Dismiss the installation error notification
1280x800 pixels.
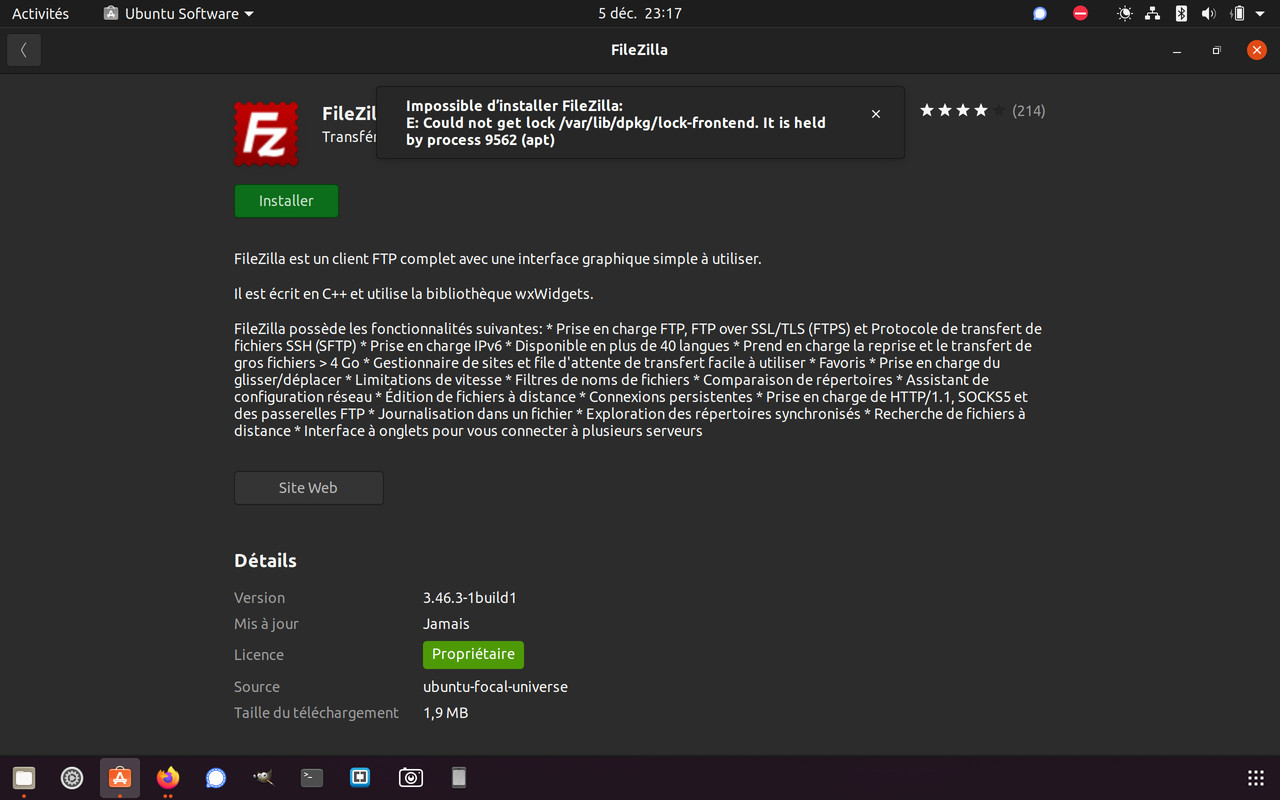[x=875, y=113]
